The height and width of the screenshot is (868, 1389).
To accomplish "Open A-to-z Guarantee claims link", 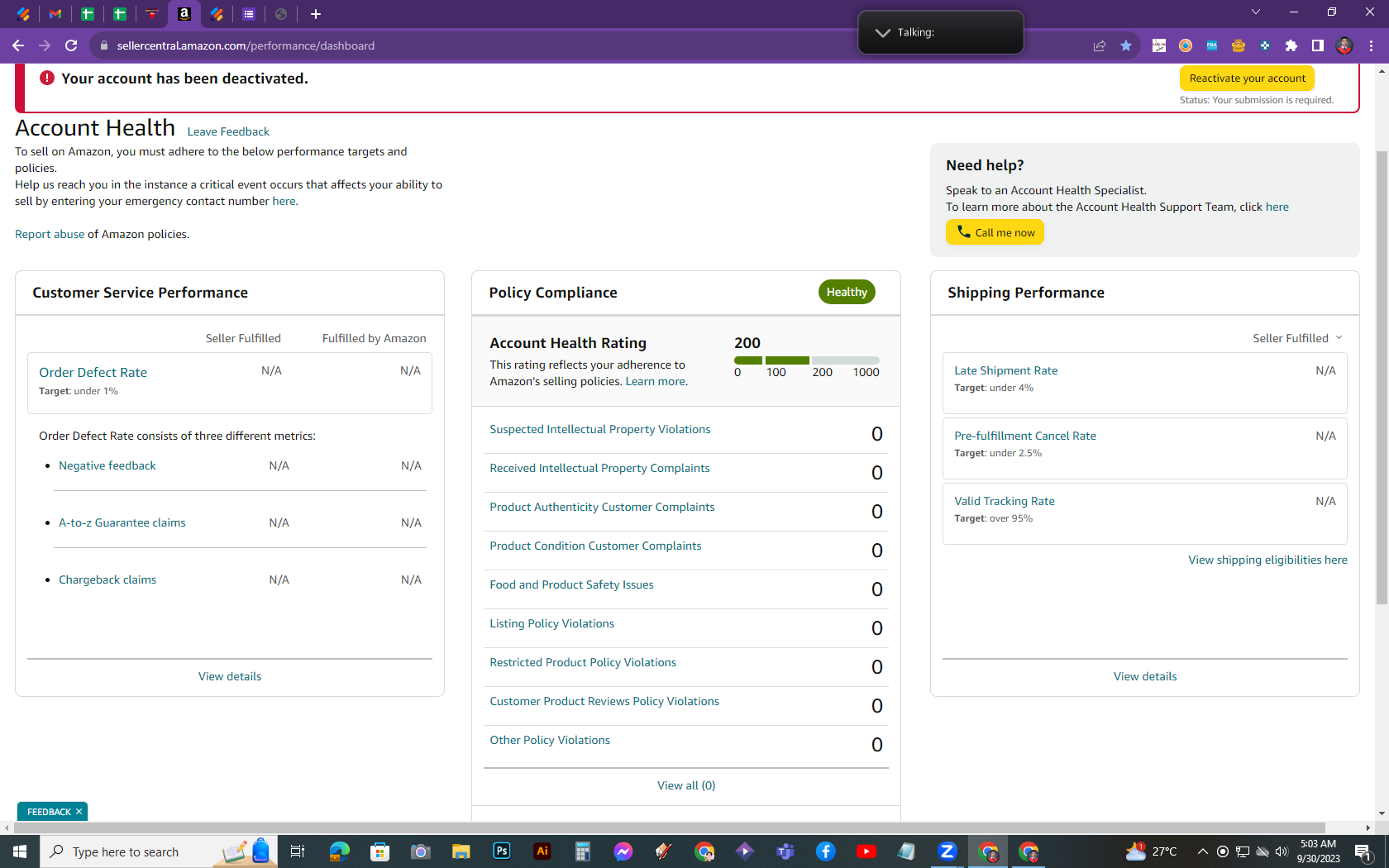I will (122, 522).
